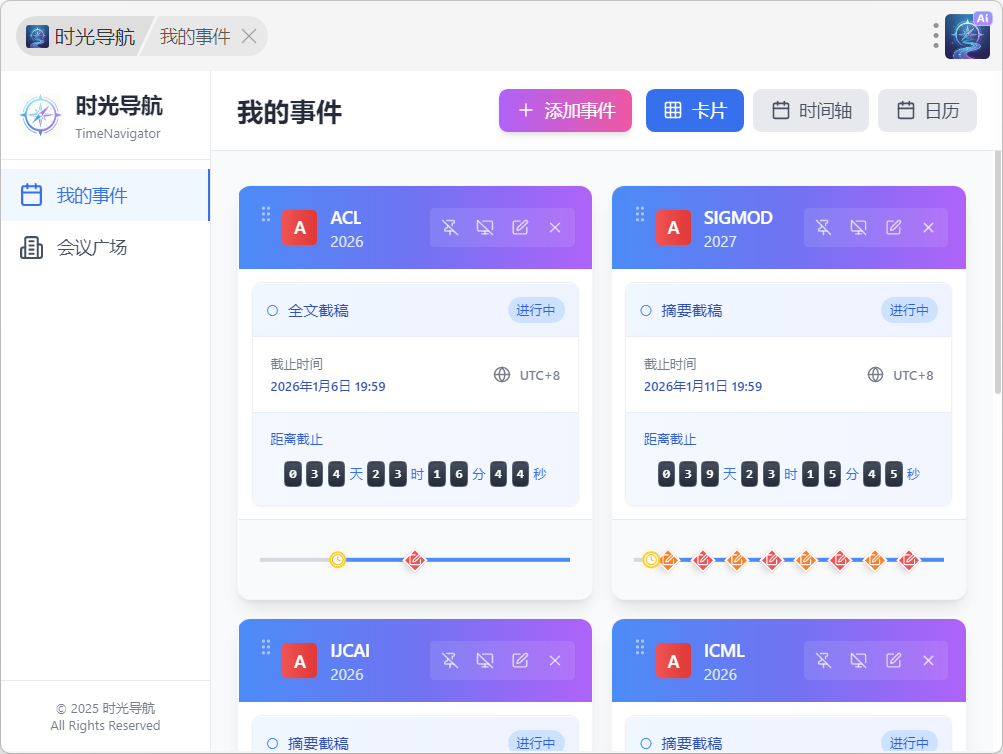The width and height of the screenshot is (1003, 754).
Task: Open 会议广场 in the sidebar
Action: pos(106,247)
